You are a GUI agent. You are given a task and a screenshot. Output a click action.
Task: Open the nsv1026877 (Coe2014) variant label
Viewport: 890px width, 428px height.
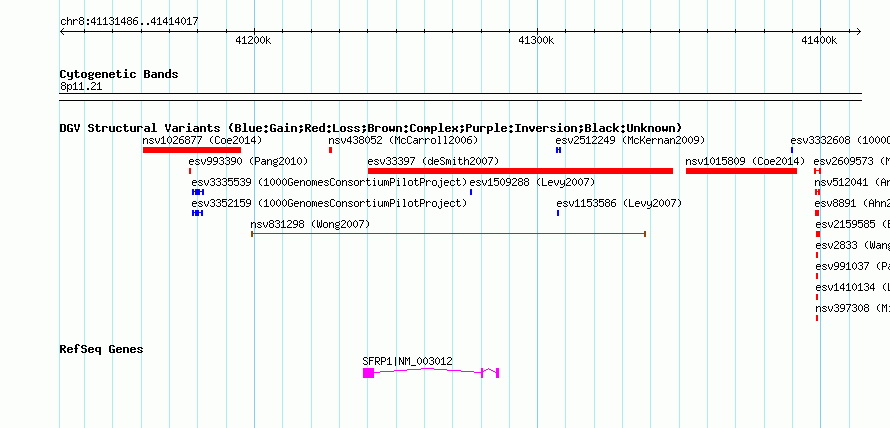tap(202, 140)
